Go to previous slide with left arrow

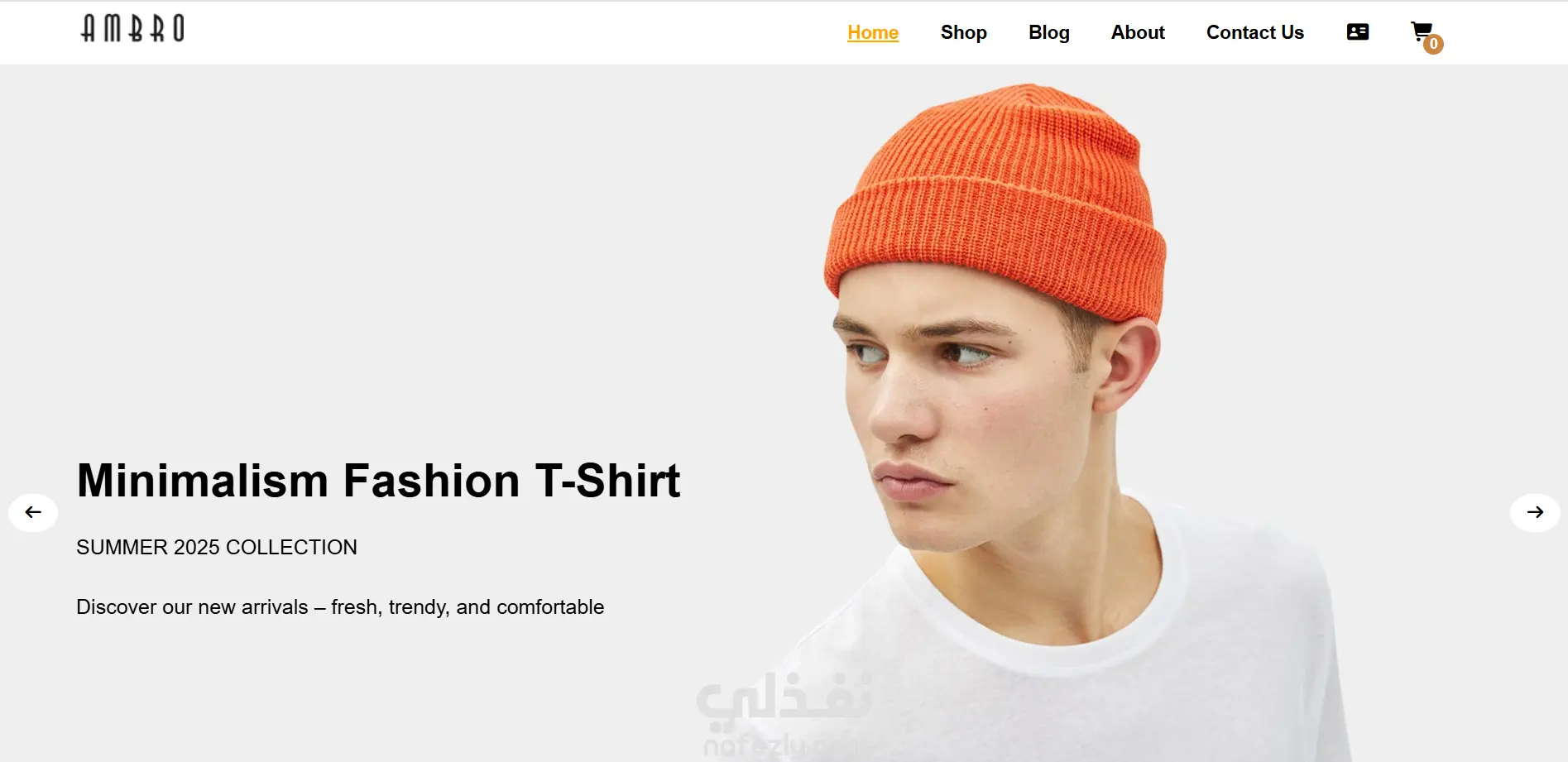33,512
